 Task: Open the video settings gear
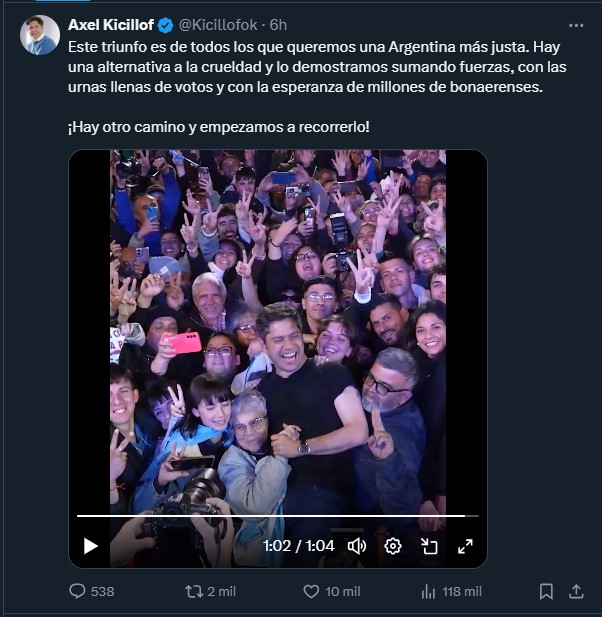pyautogui.click(x=393, y=546)
